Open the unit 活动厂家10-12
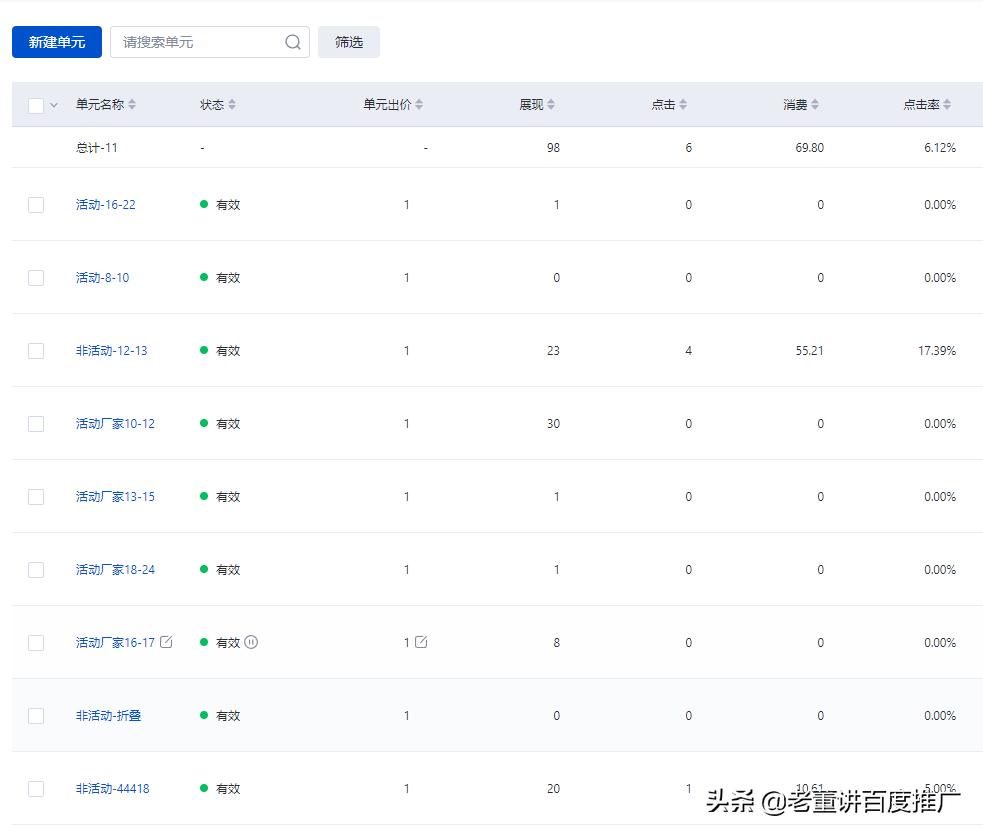Viewport: 983px width, 836px height. pyautogui.click(x=113, y=423)
